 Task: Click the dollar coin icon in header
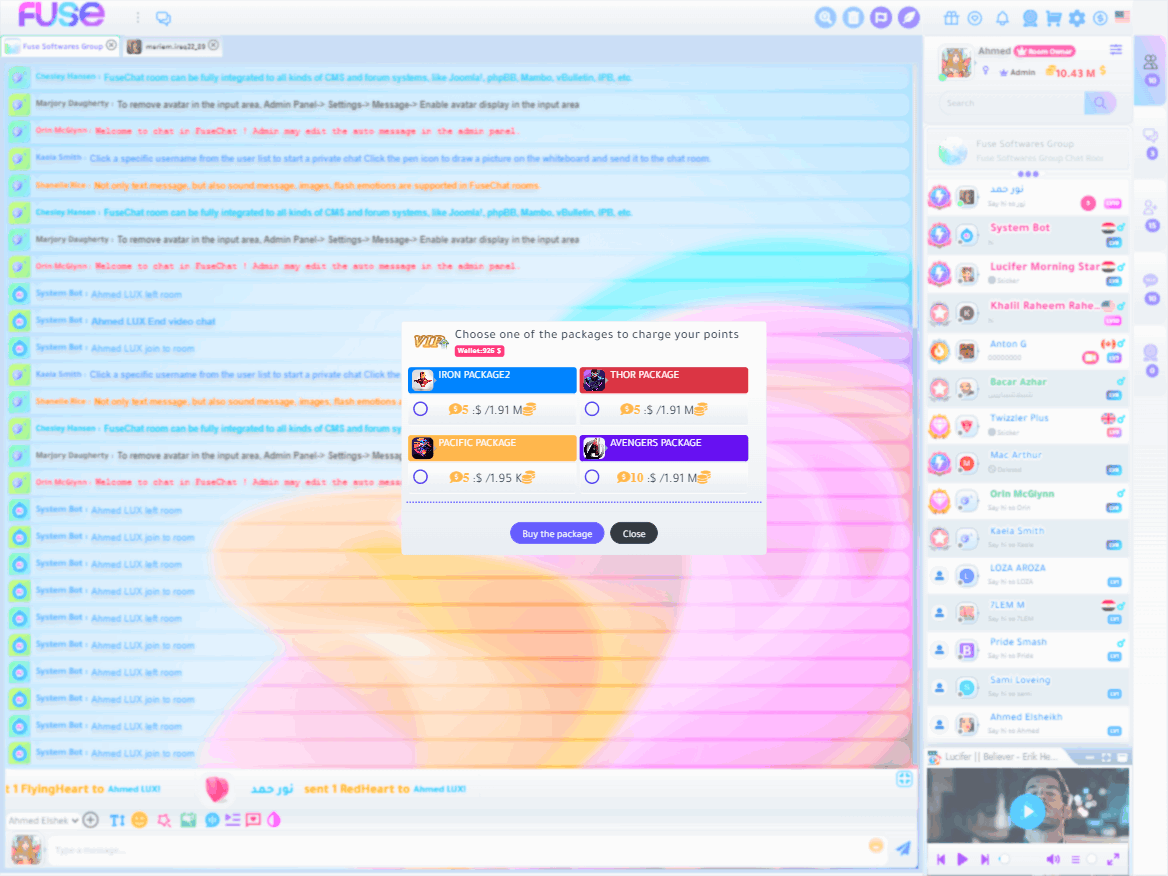point(1100,18)
